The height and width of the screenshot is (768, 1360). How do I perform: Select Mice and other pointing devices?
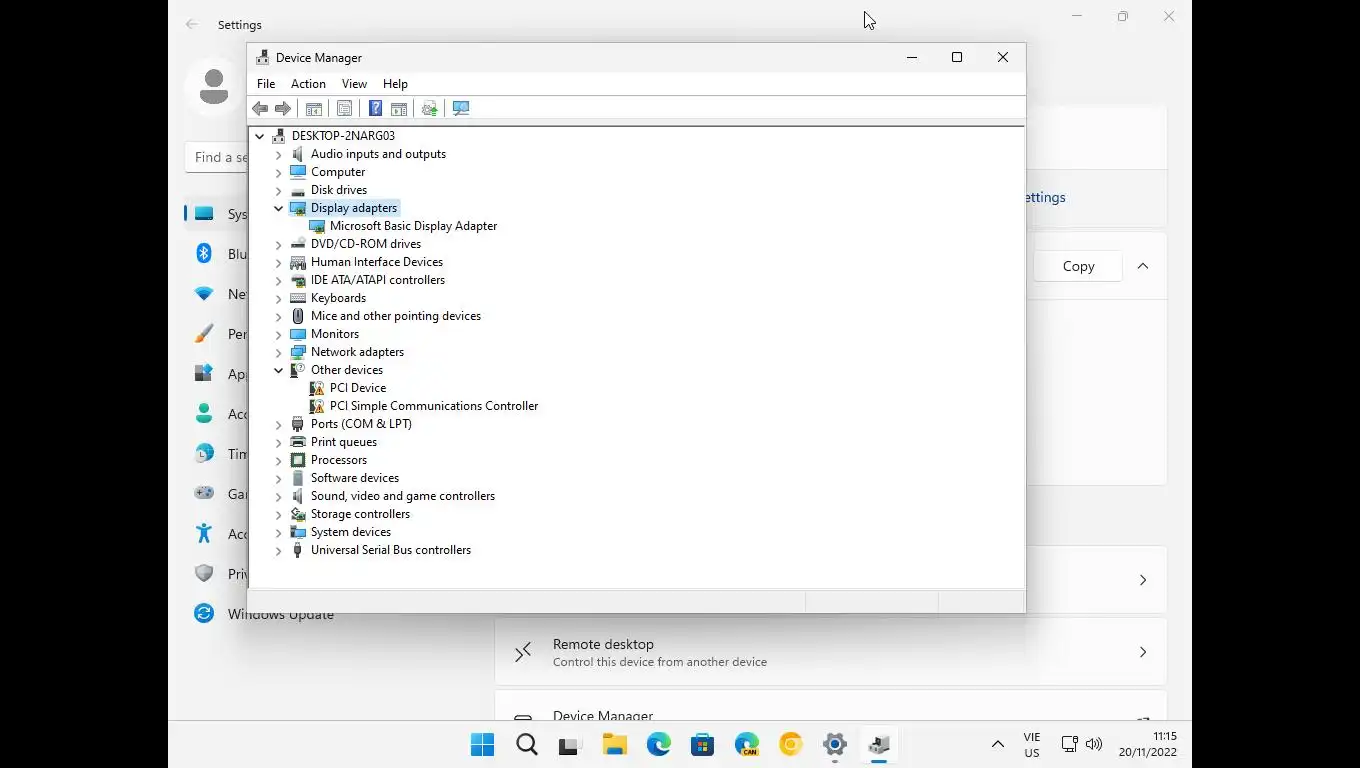pos(395,316)
